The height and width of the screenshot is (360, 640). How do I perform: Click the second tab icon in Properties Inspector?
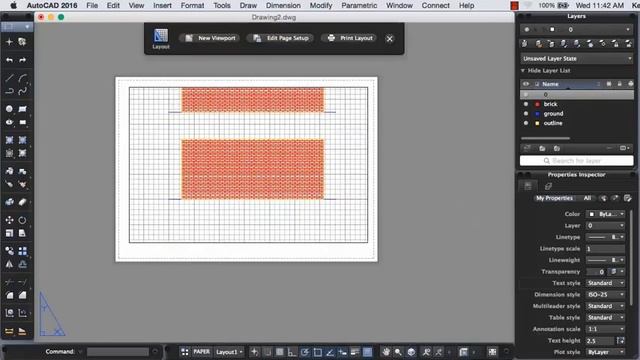[548, 187]
